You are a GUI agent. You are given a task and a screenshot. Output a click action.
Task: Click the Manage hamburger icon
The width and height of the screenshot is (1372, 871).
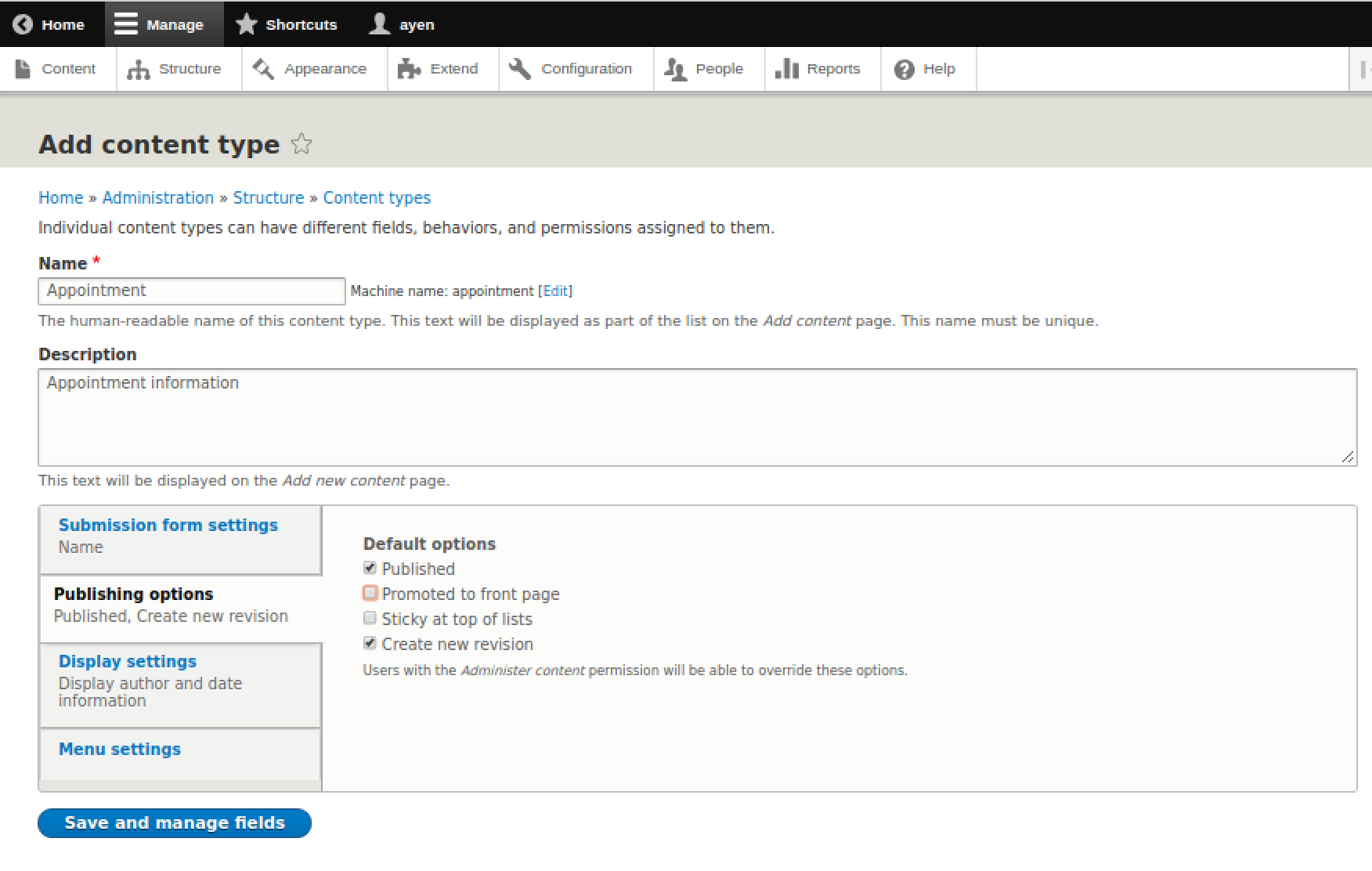click(125, 24)
